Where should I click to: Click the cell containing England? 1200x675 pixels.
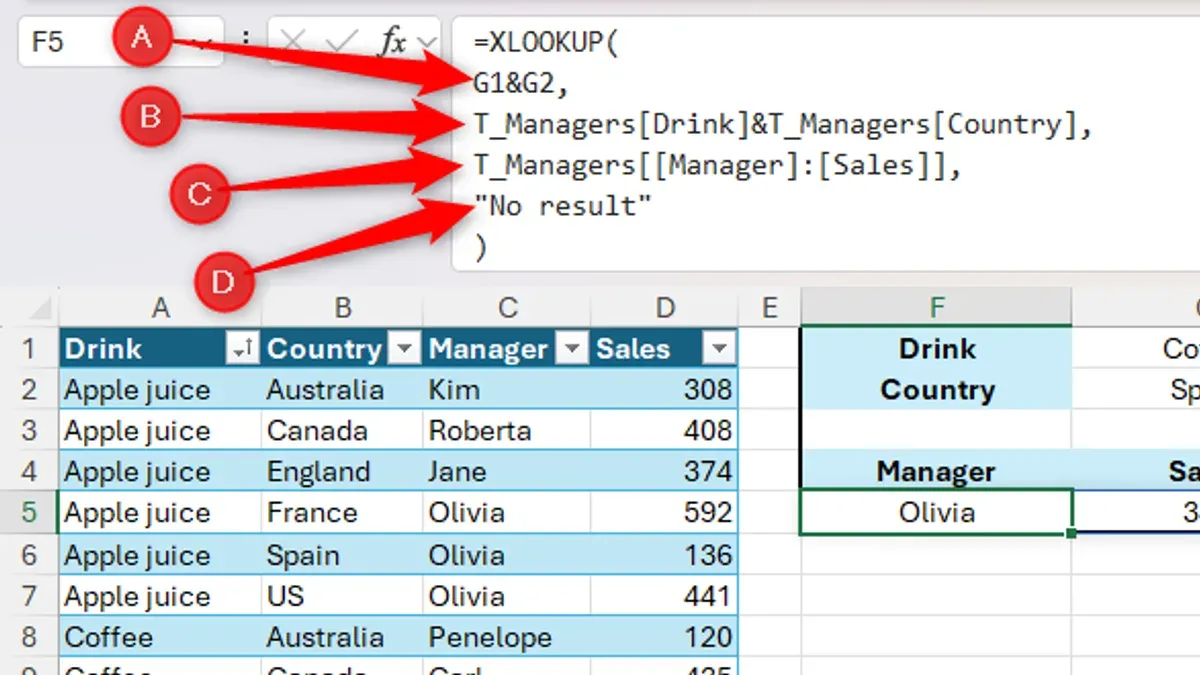click(x=342, y=472)
